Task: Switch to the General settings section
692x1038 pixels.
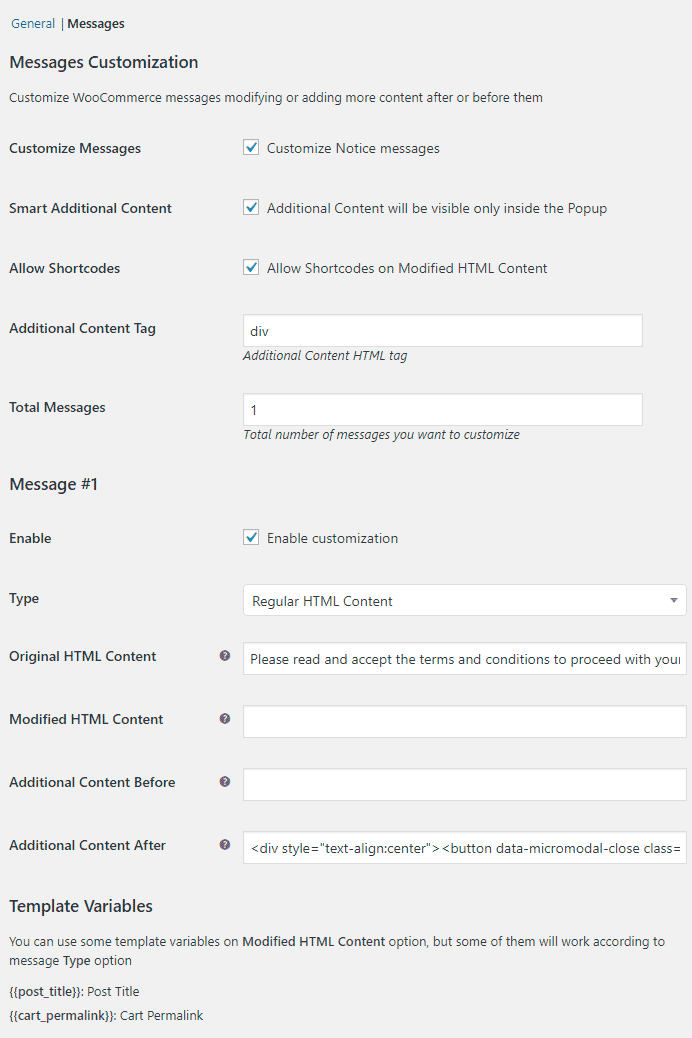Action: pos(32,23)
